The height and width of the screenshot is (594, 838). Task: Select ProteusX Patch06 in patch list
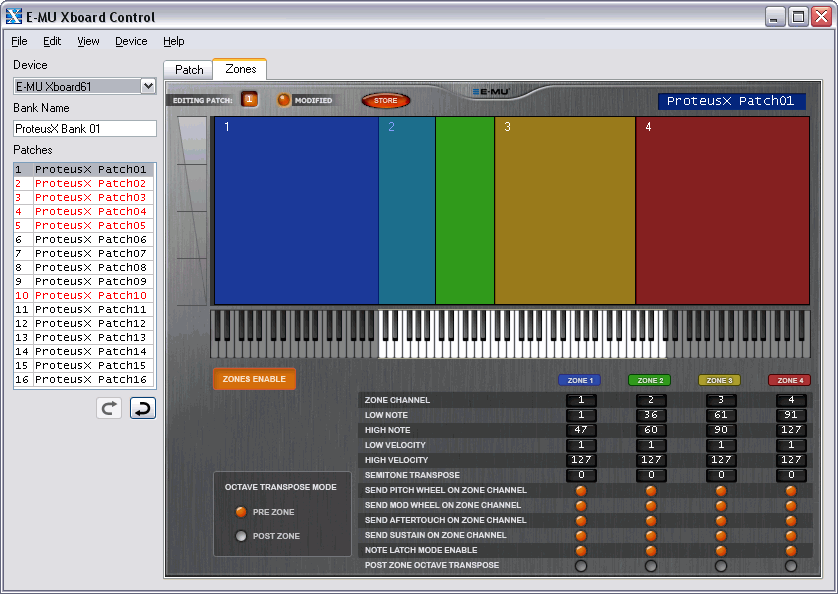pos(84,240)
